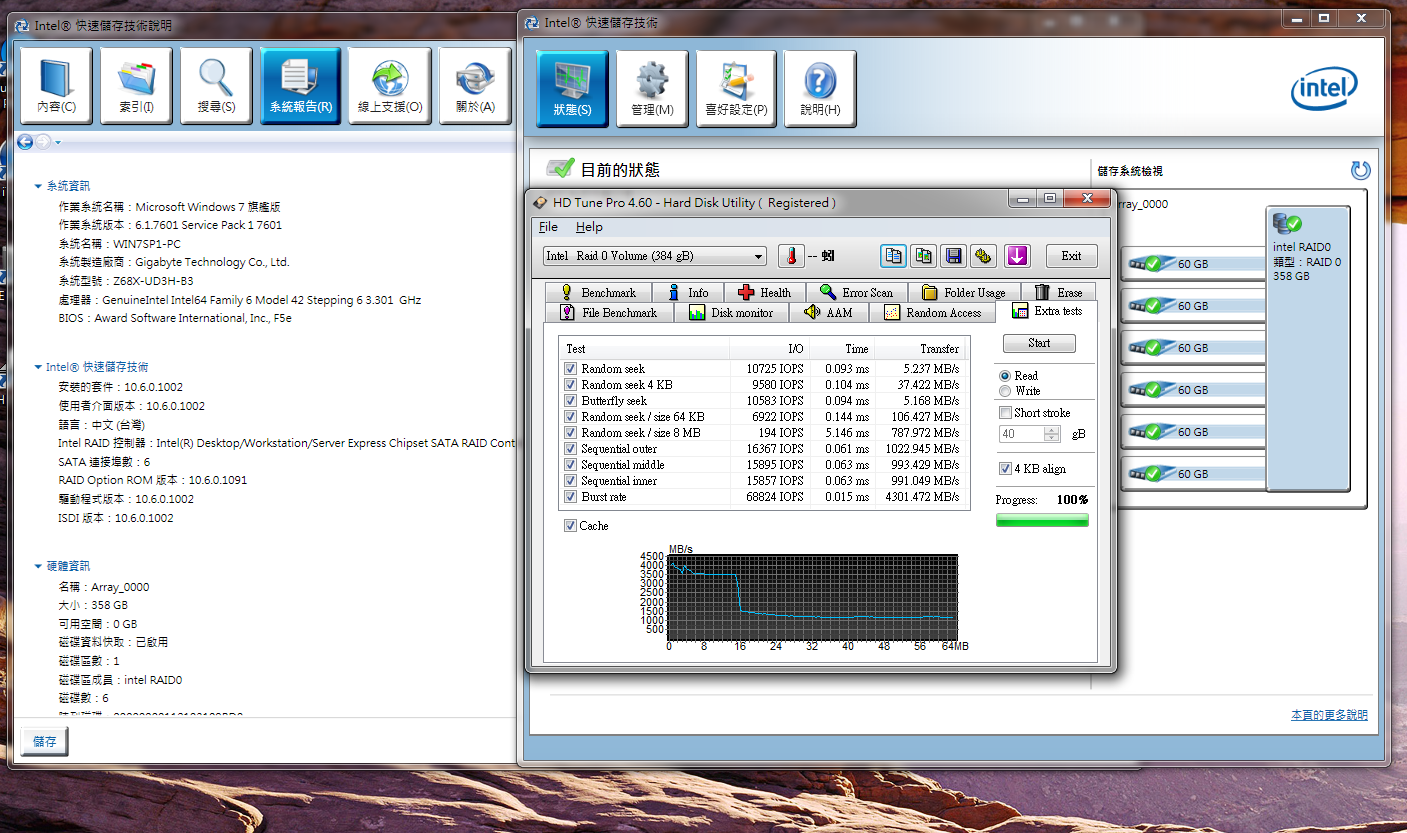Open the HD Tune File menu
The image size is (1407, 833).
coord(548,227)
